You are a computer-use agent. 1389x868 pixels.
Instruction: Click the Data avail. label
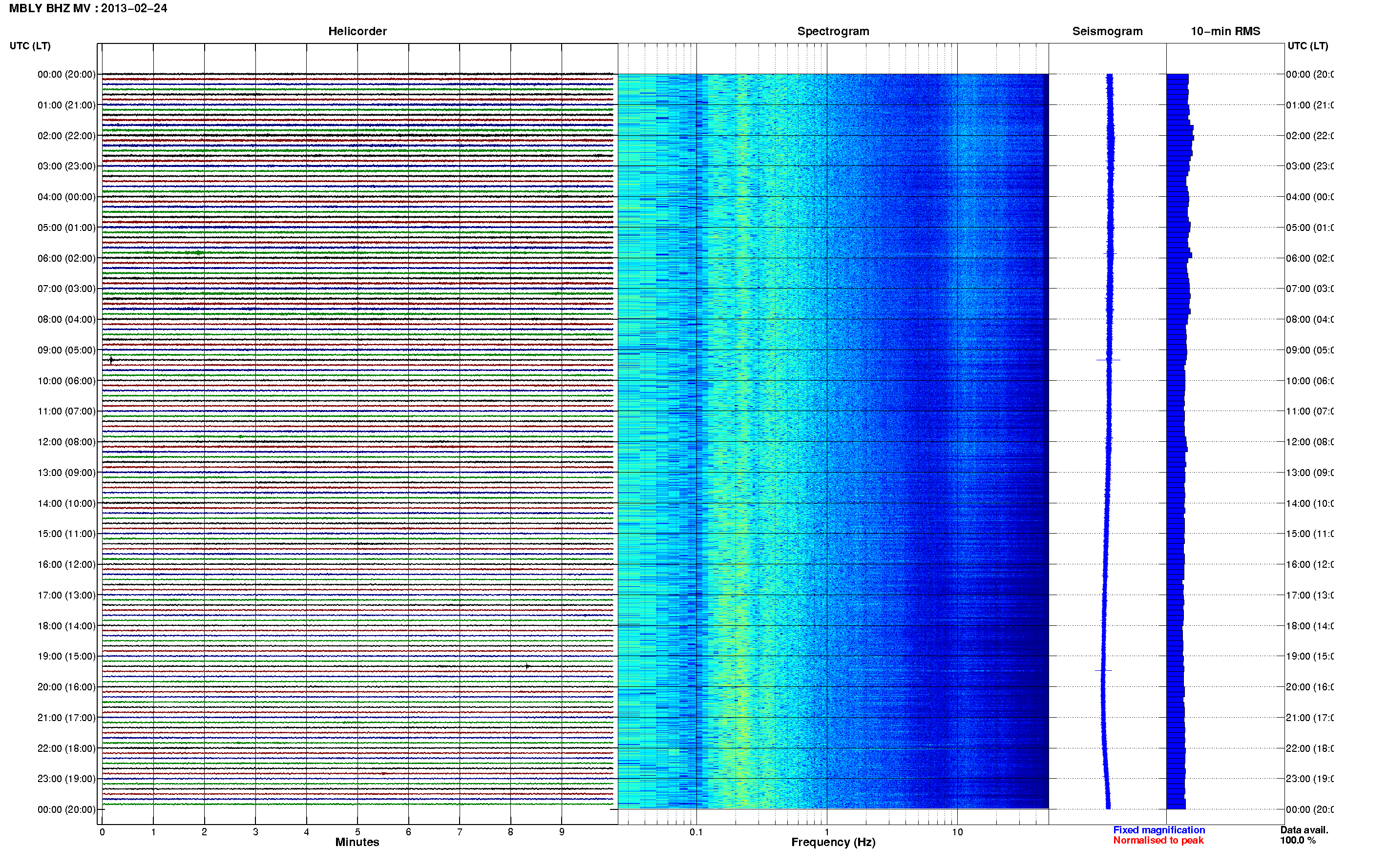1304,829
